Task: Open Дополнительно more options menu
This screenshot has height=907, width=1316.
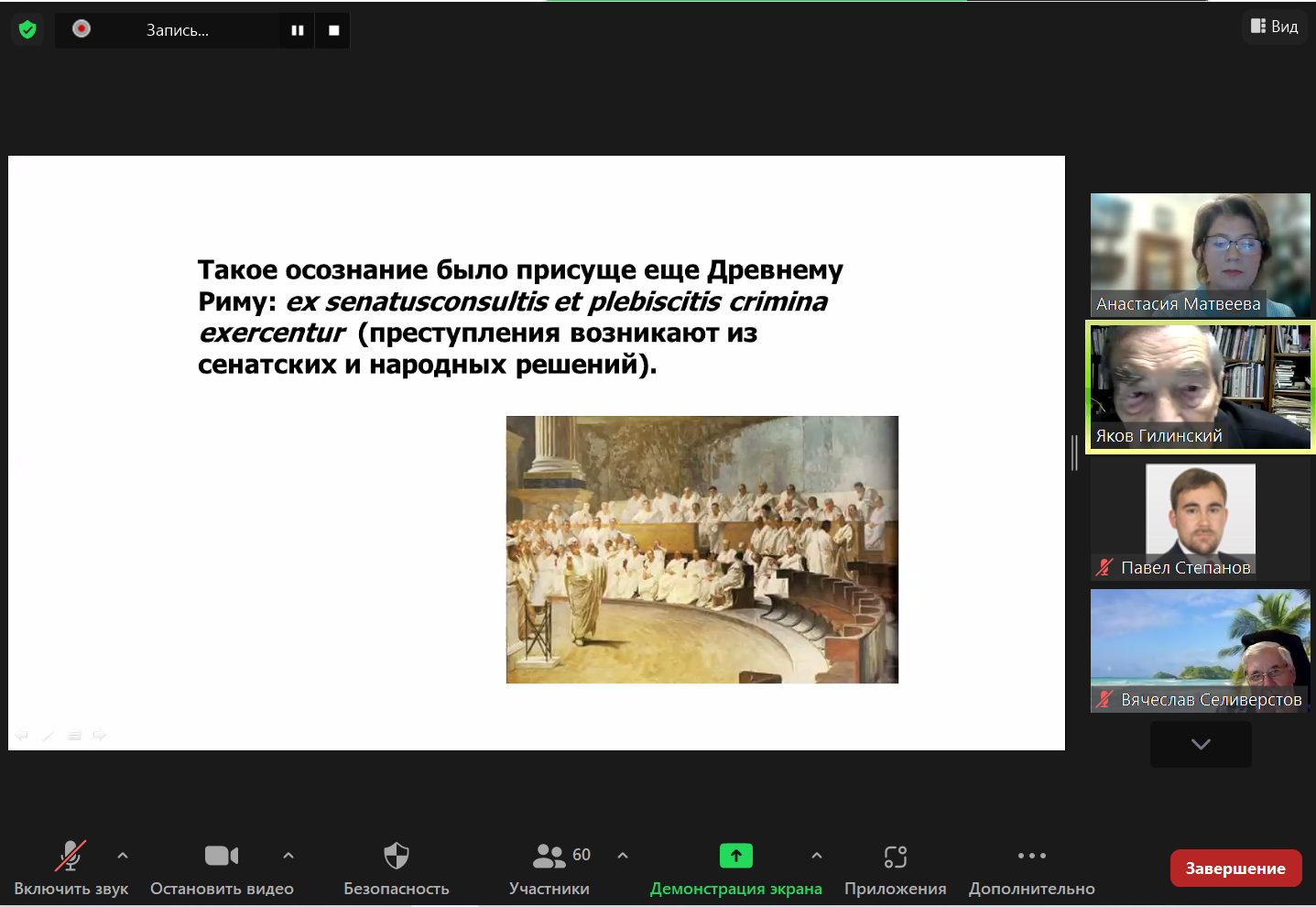Action: 1032,868
